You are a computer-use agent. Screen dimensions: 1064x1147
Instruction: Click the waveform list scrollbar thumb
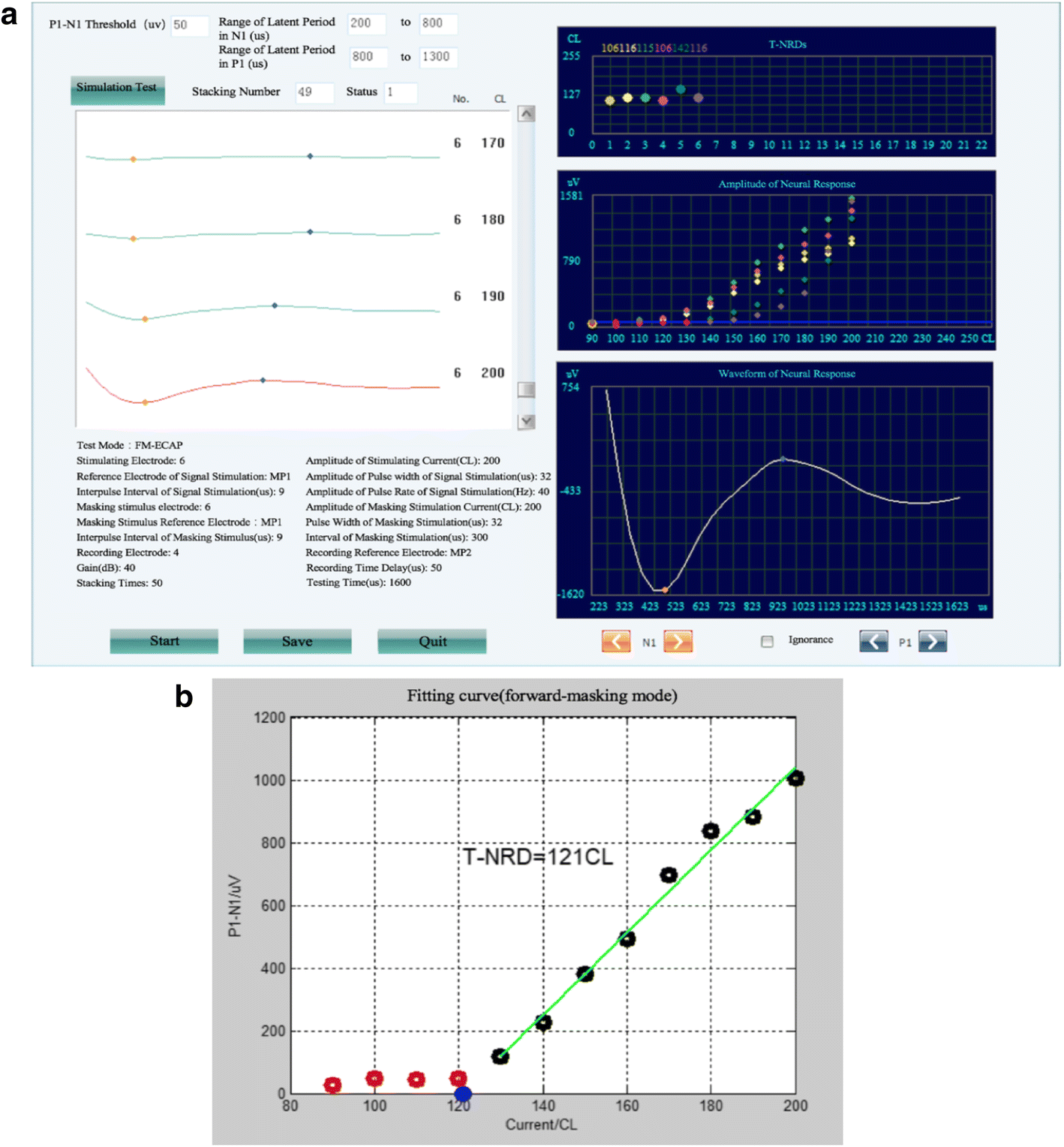pyautogui.click(x=527, y=390)
